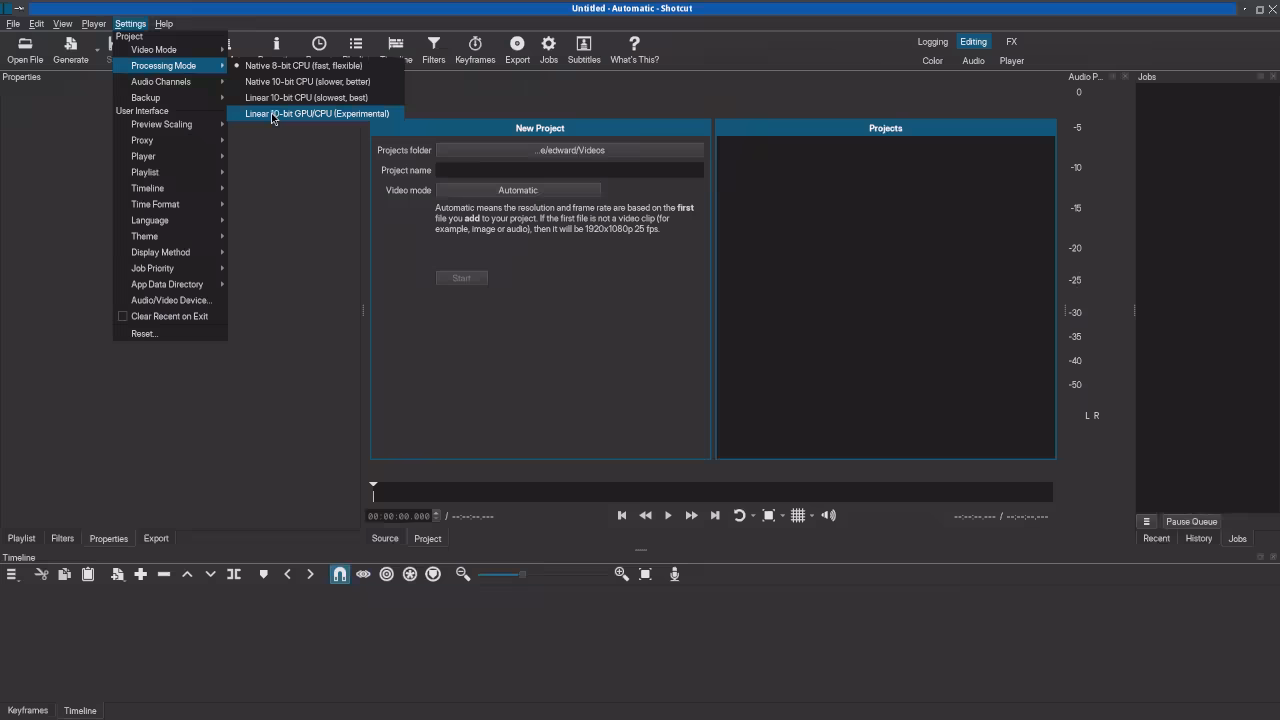
Task: Toggle Ripple Markers button
Action: pos(433,574)
